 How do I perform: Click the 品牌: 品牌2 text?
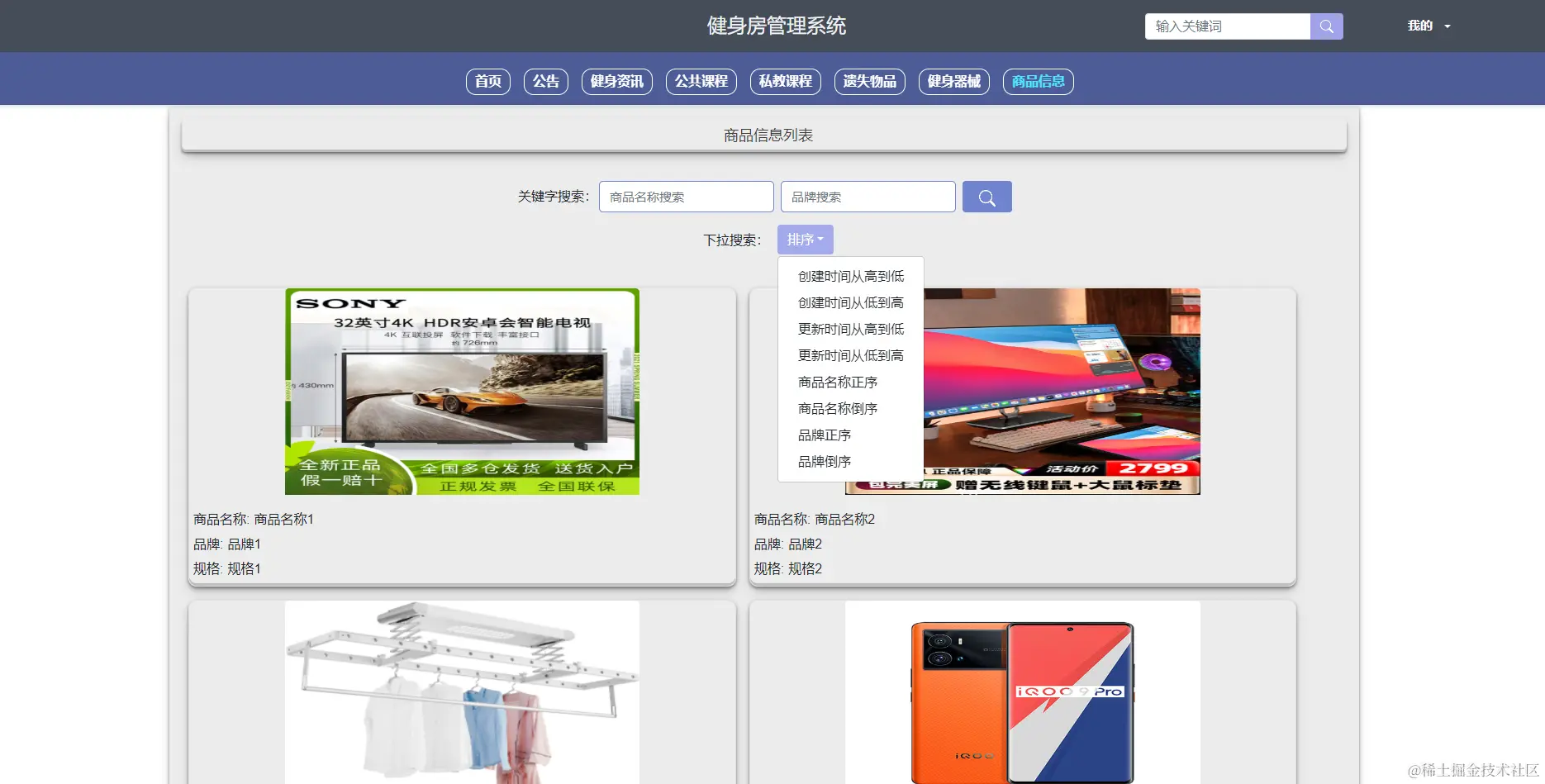tap(788, 544)
